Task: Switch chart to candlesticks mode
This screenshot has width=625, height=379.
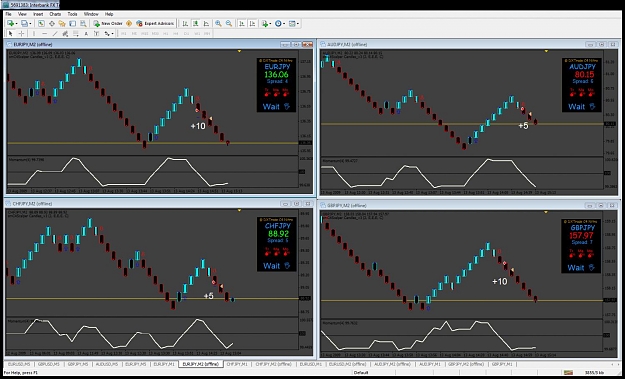Action: point(196,24)
